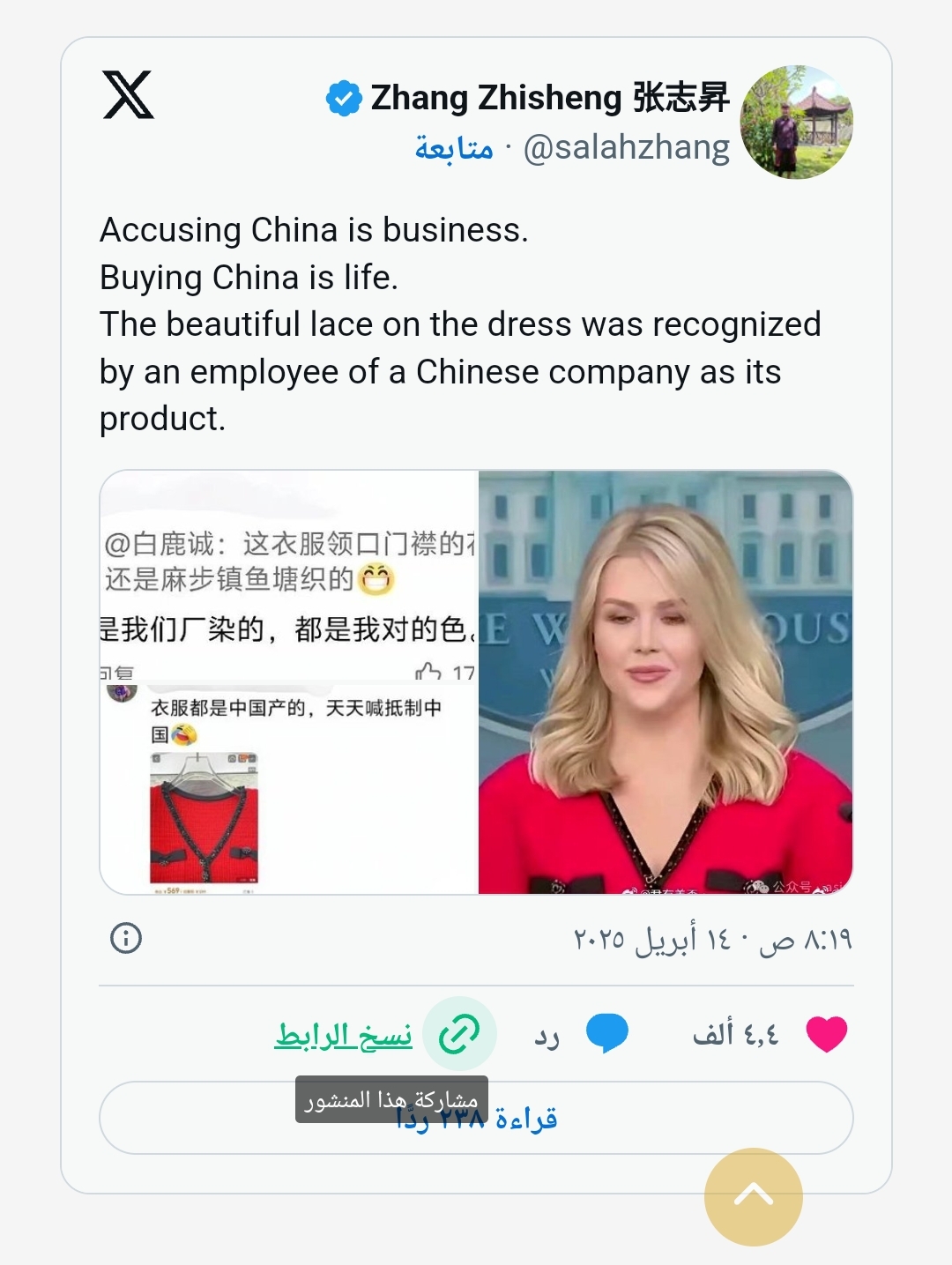Open the قراءة ٢٣٨ ردًا replies button

click(x=476, y=1118)
